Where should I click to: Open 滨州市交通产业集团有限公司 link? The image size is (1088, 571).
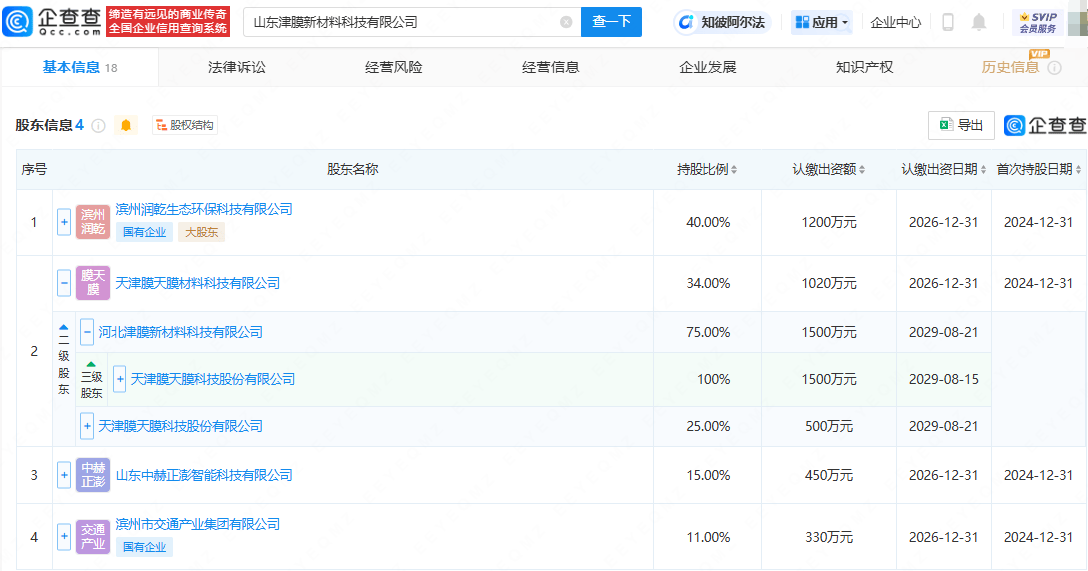click(198, 525)
